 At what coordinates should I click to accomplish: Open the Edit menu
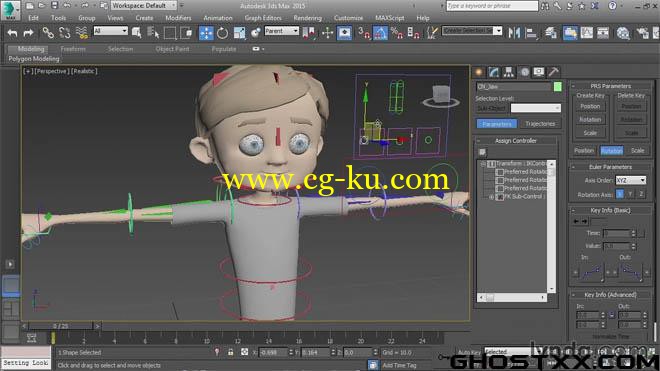click(x=33, y=18)
